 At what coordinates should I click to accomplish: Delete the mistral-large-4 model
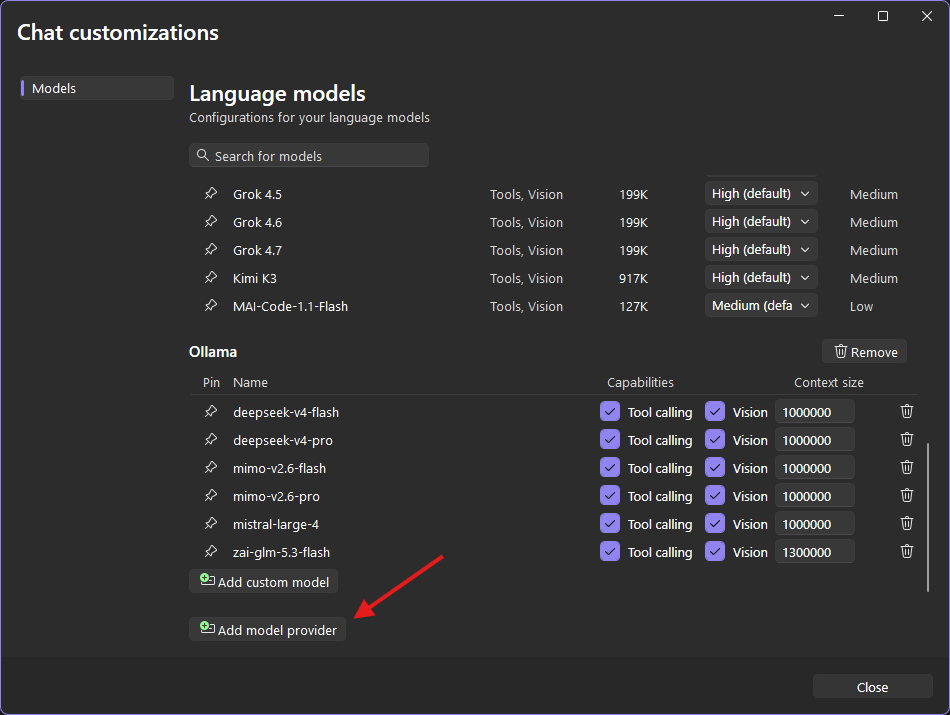click(x=906, y=523)
